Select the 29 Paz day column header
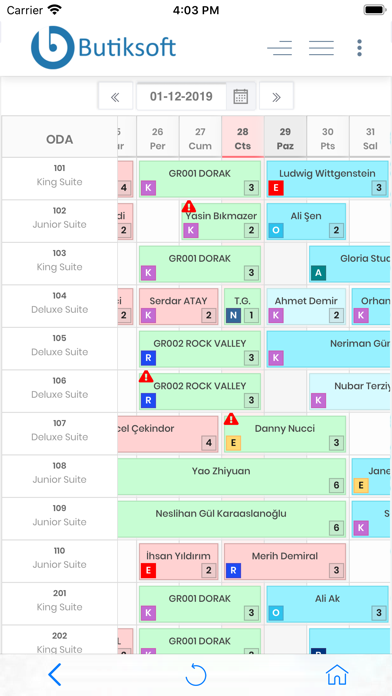Image resolution: width=392 pixels, height=696 pixels. pyautogui.click(x=285, y=138)
